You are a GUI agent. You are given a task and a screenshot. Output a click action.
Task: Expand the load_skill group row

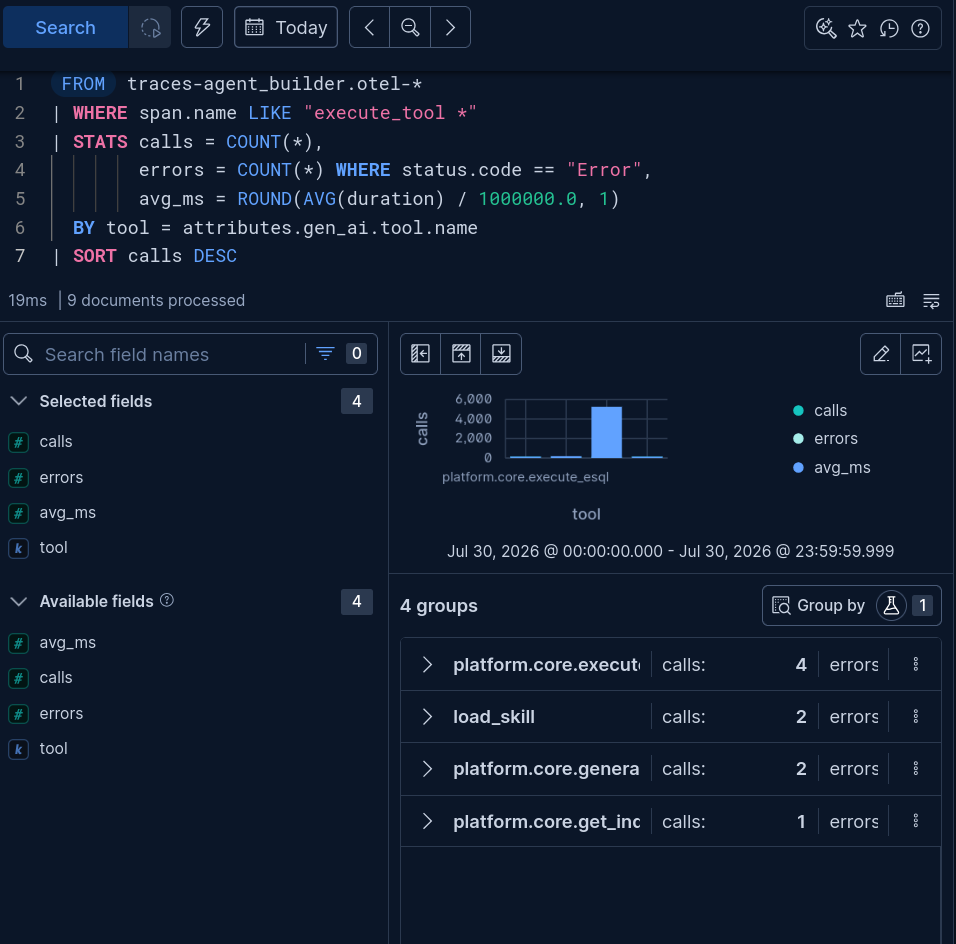tap(427, 717)
